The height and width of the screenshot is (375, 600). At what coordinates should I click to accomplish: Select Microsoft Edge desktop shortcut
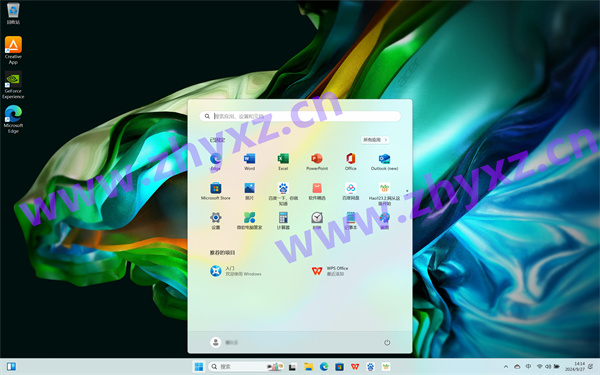(x=13, y=119)
